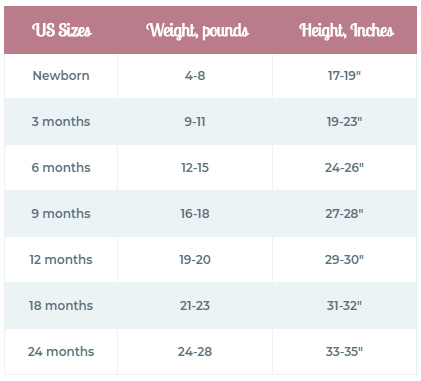Click the US Sizes column header
Screen dimensions: 421x381
tap(62, 30)
